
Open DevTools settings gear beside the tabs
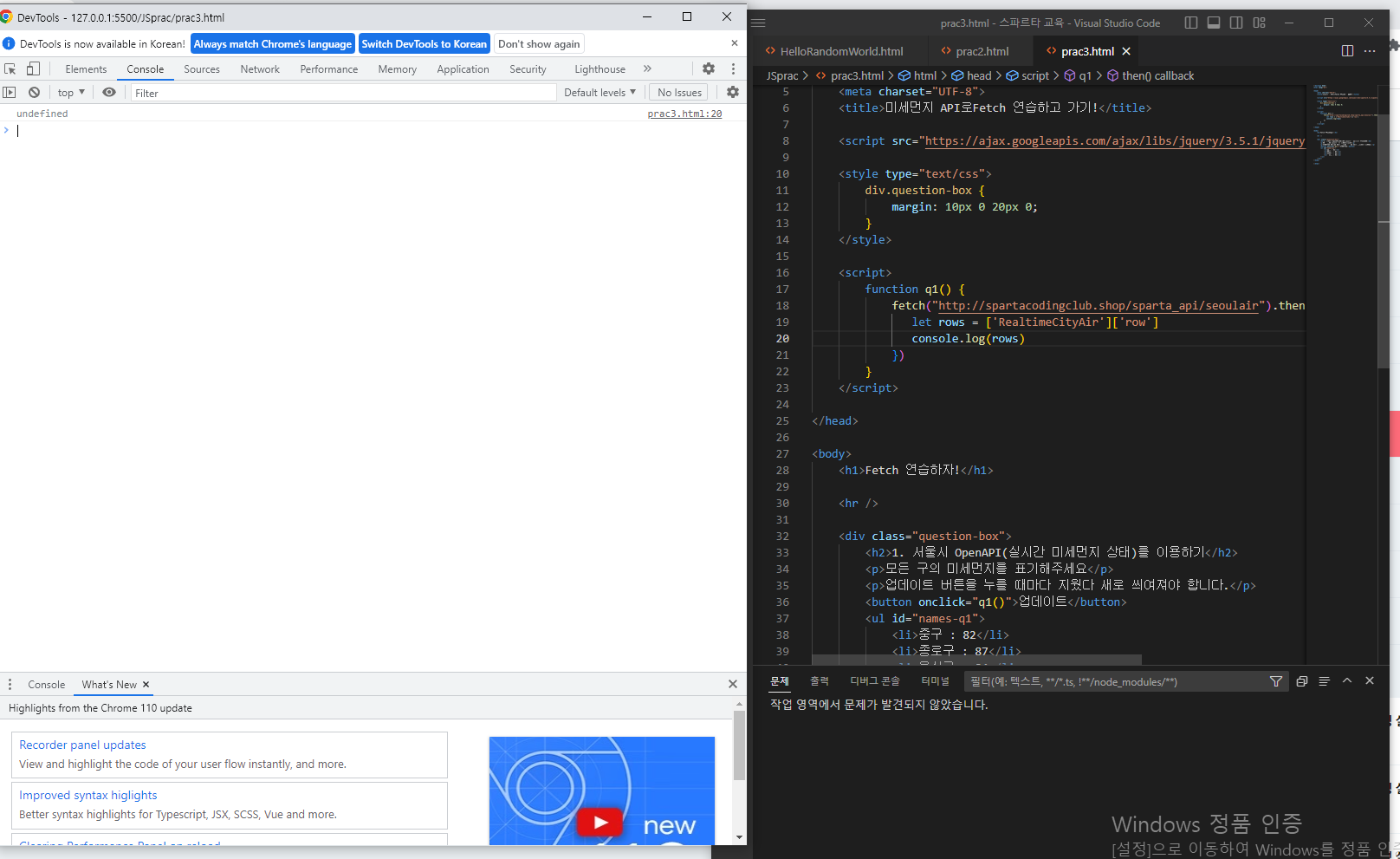pyautogui.click(x=709, y=68)
